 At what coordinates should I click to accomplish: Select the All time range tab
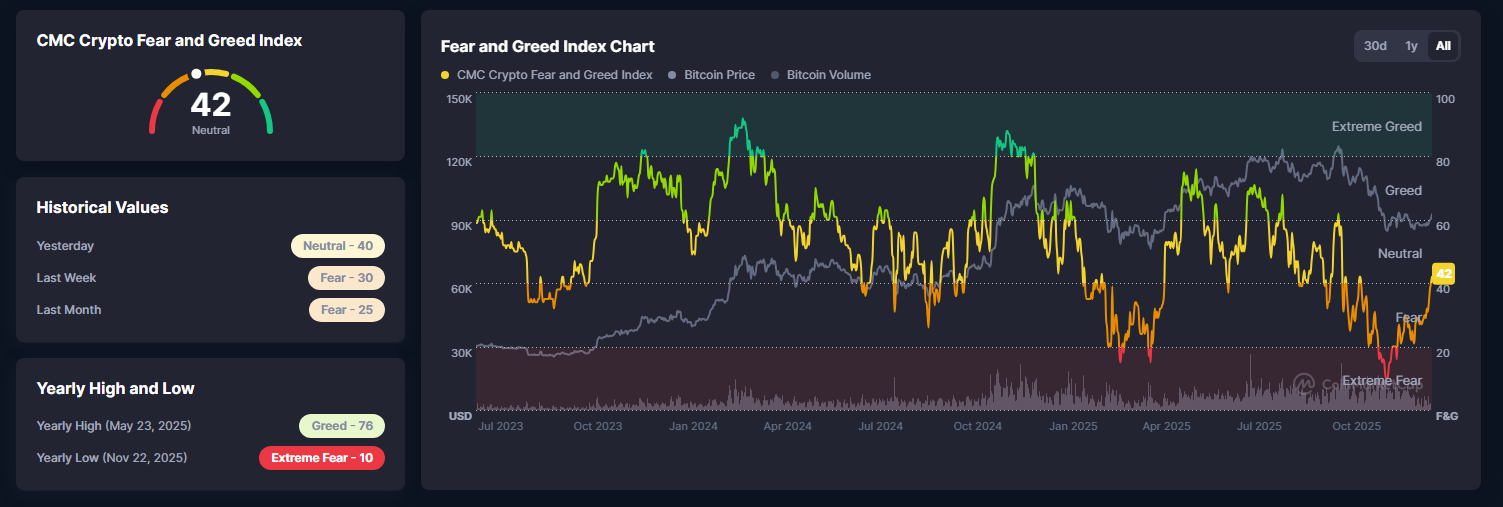pyautogui.click(x=1443, y=46)
